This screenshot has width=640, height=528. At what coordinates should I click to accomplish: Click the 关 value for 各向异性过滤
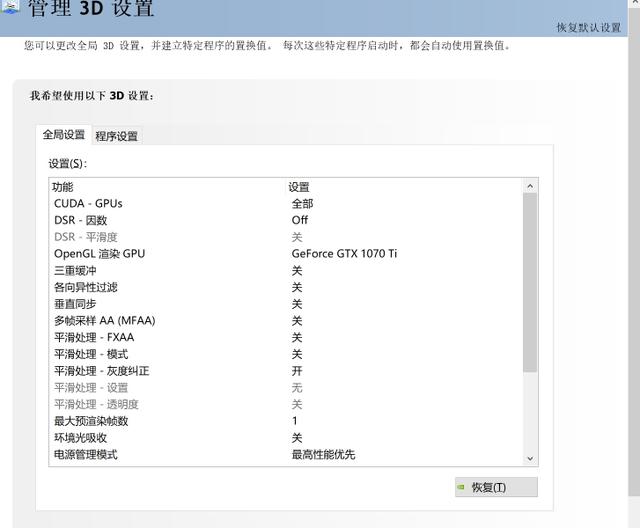point(297,287)
